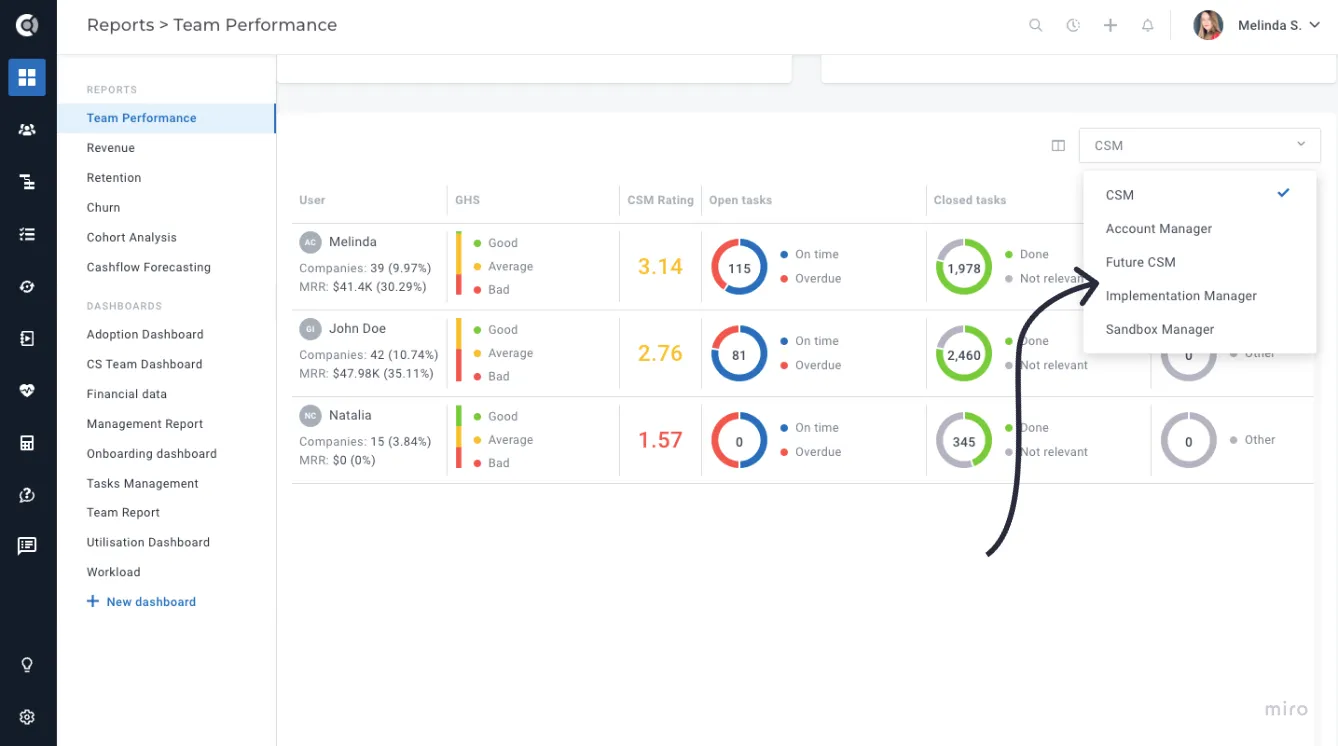This screenshot has height=746, width=1338.
Task: Click the dashboard grid icon in left rail
Action: coord(27,77)
